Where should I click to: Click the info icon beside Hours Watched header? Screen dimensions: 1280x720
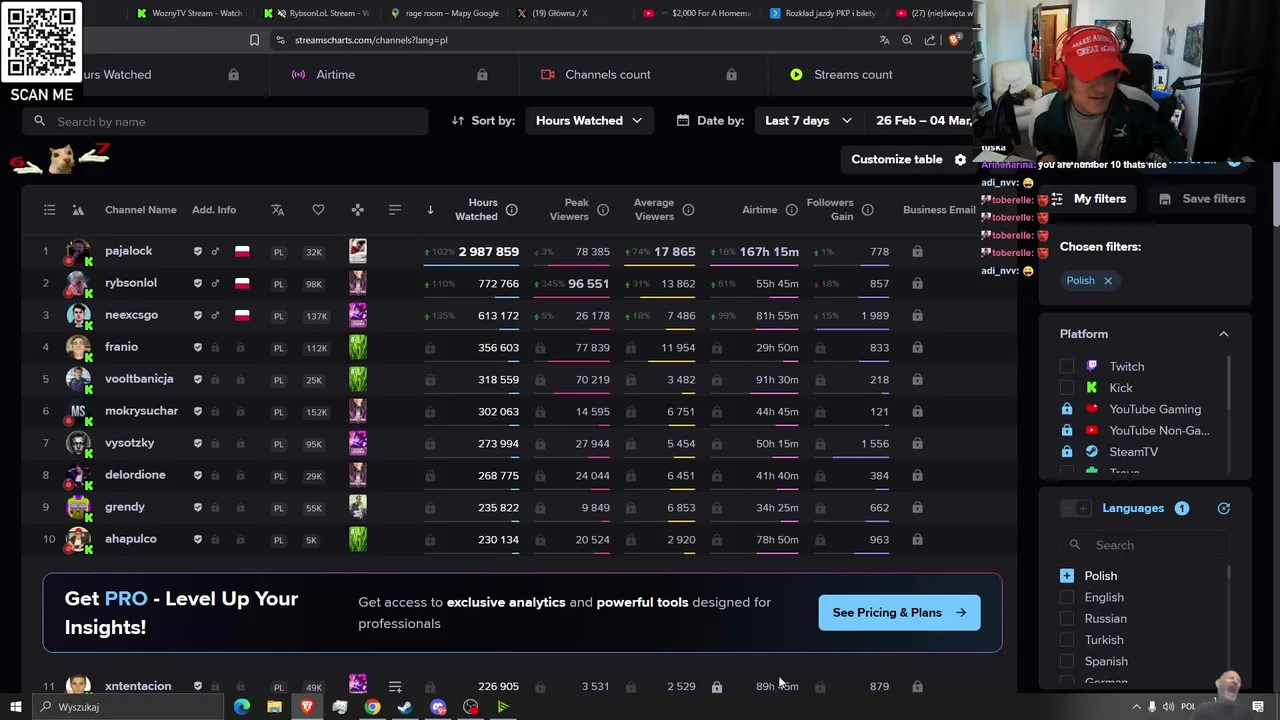click(511, 210)
